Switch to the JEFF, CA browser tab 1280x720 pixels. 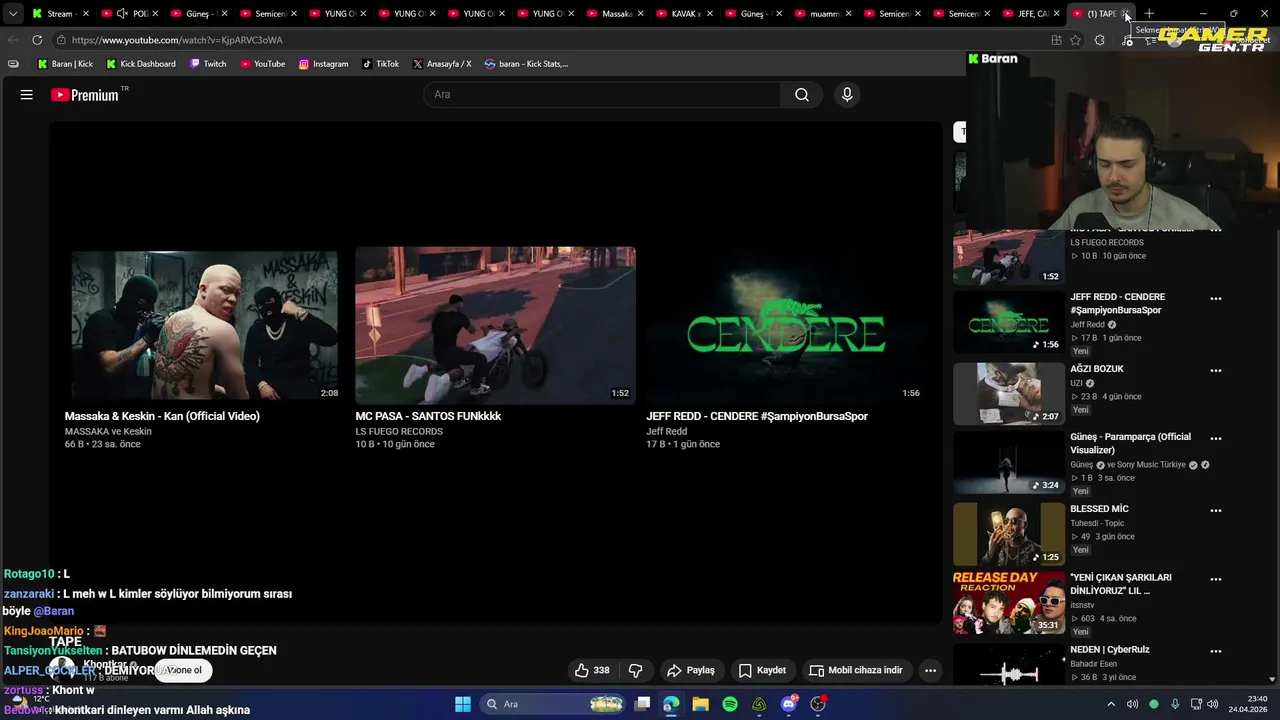tap(1030, 14)
